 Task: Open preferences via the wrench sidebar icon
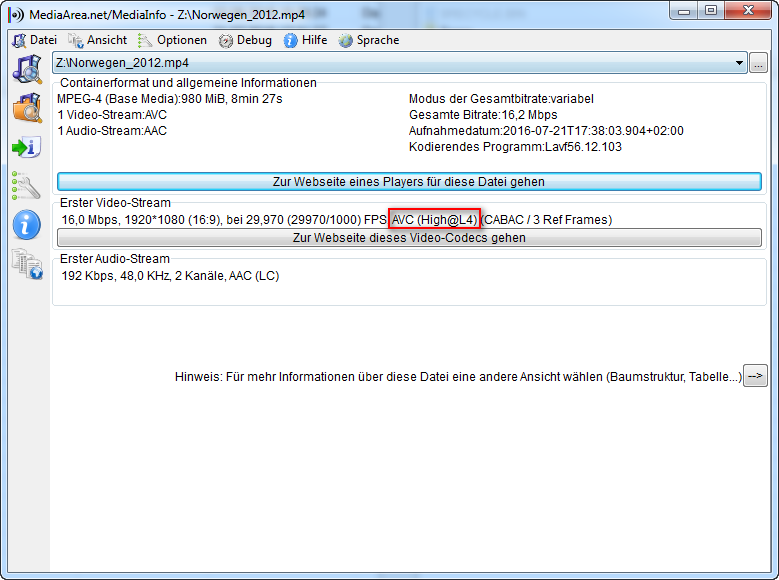(25, 186)
